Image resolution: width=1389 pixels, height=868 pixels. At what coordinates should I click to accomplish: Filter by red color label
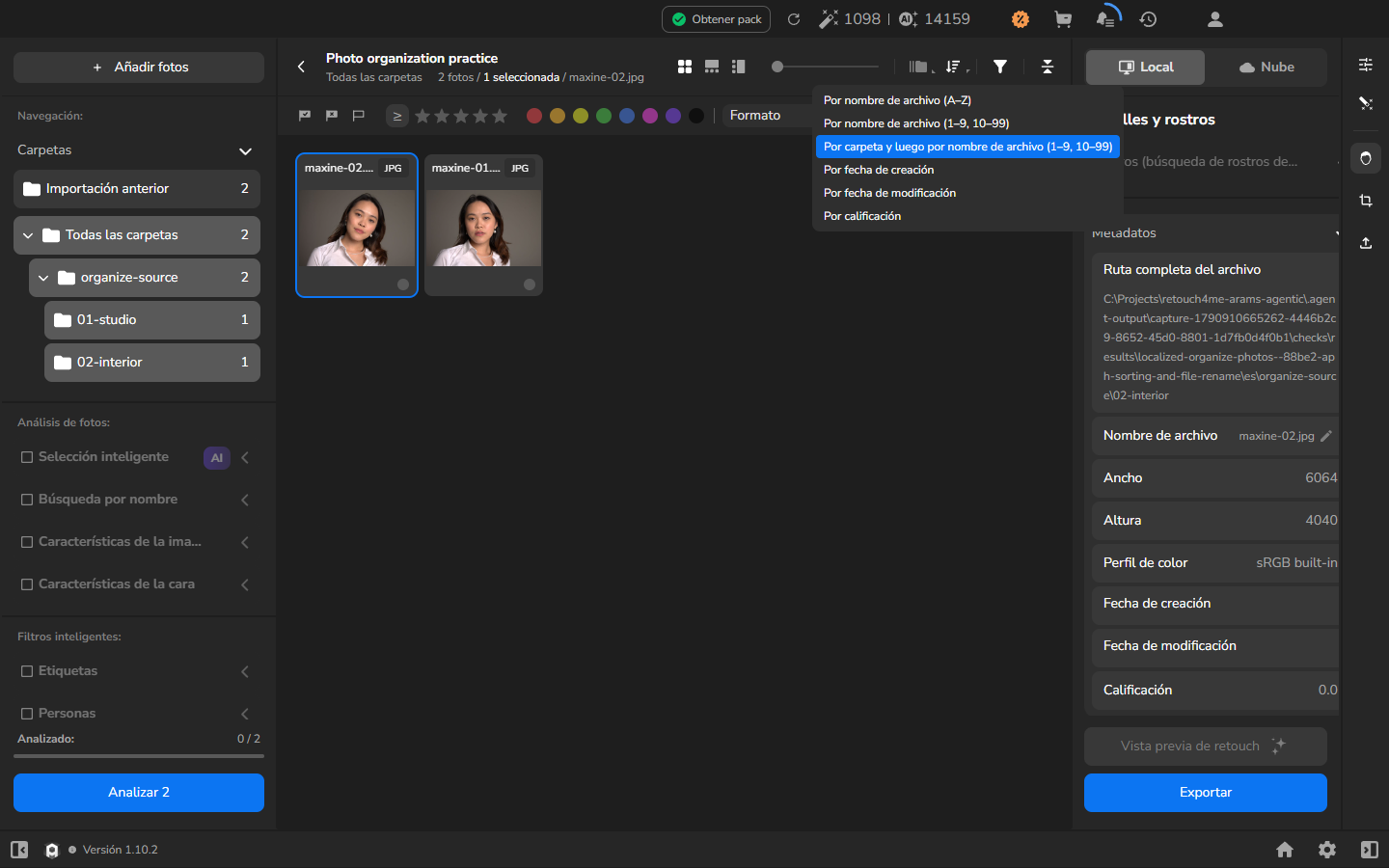(534, 116)
